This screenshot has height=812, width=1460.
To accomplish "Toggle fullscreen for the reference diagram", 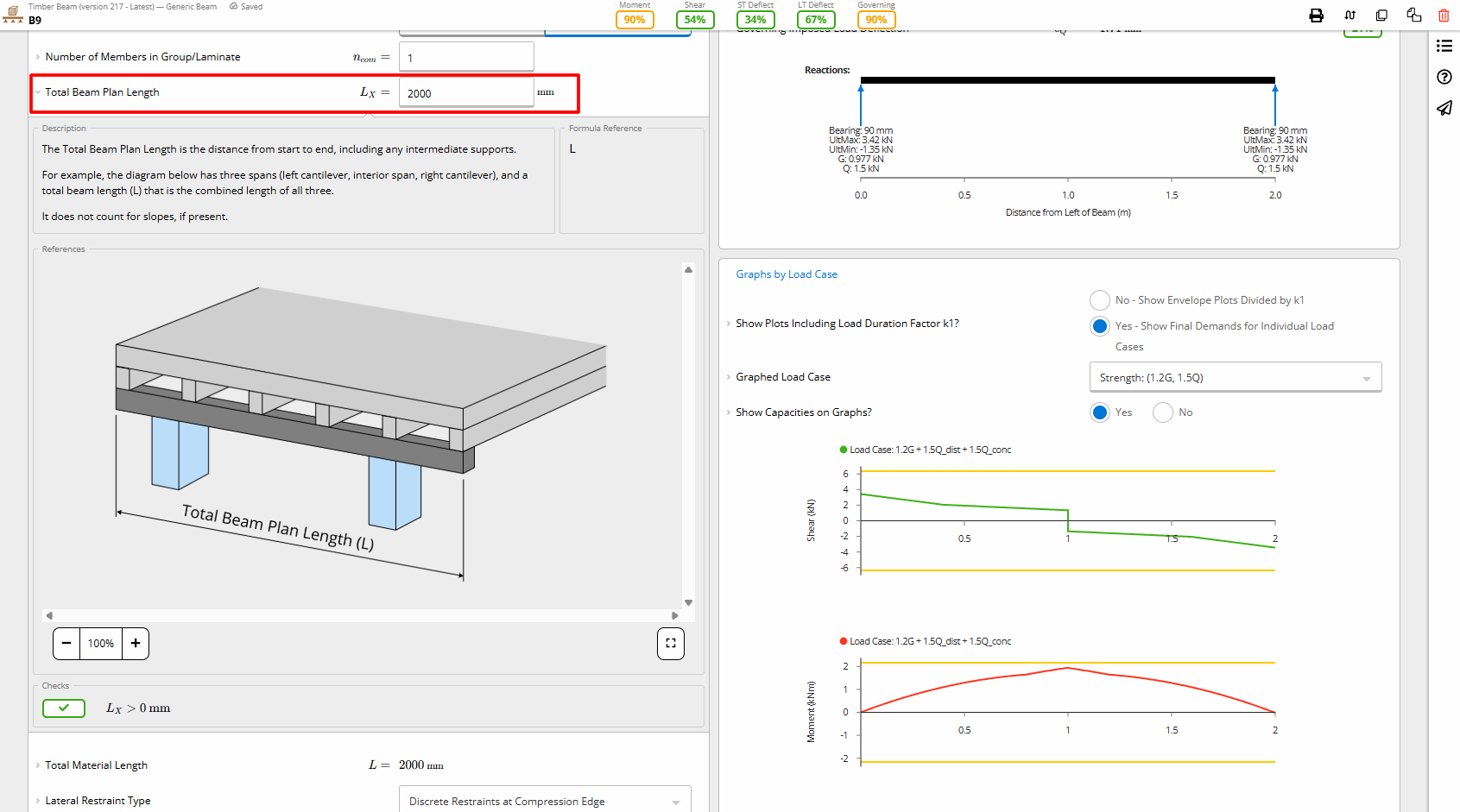I will point(671,644).
